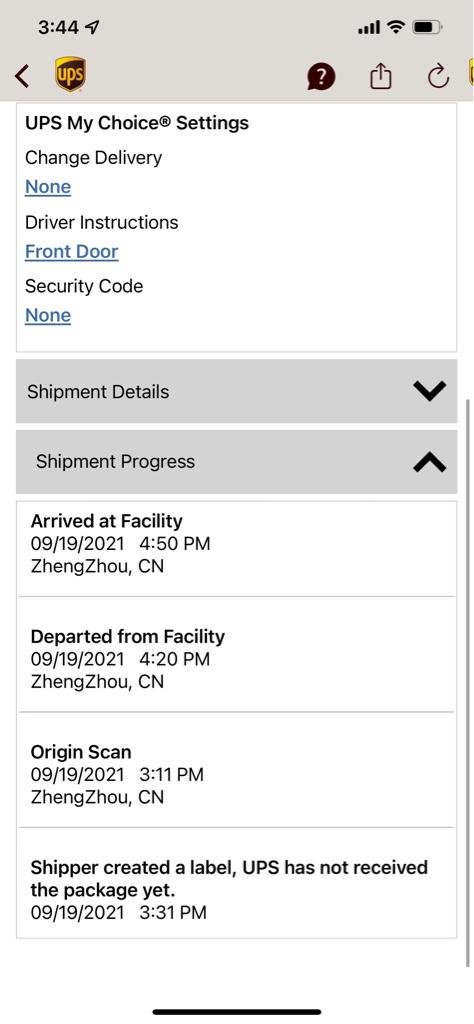This screenshot has width=474, height=1024.
Task: Tap the share icon
Action: tap(380, 76)
